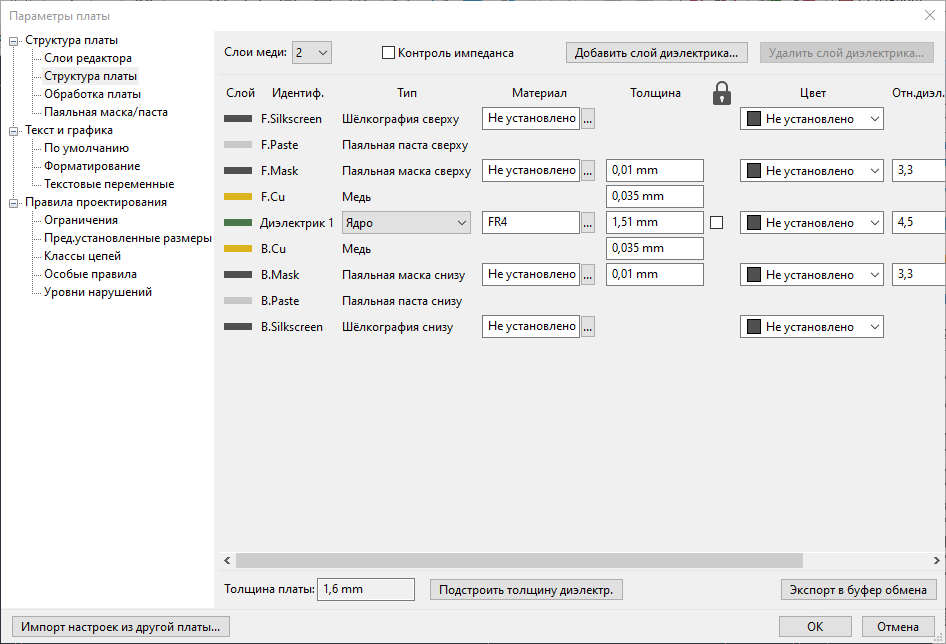Open material browser for F.Mask row
Image resolution: width=946 pixels, height=644 pixels.
588,171
